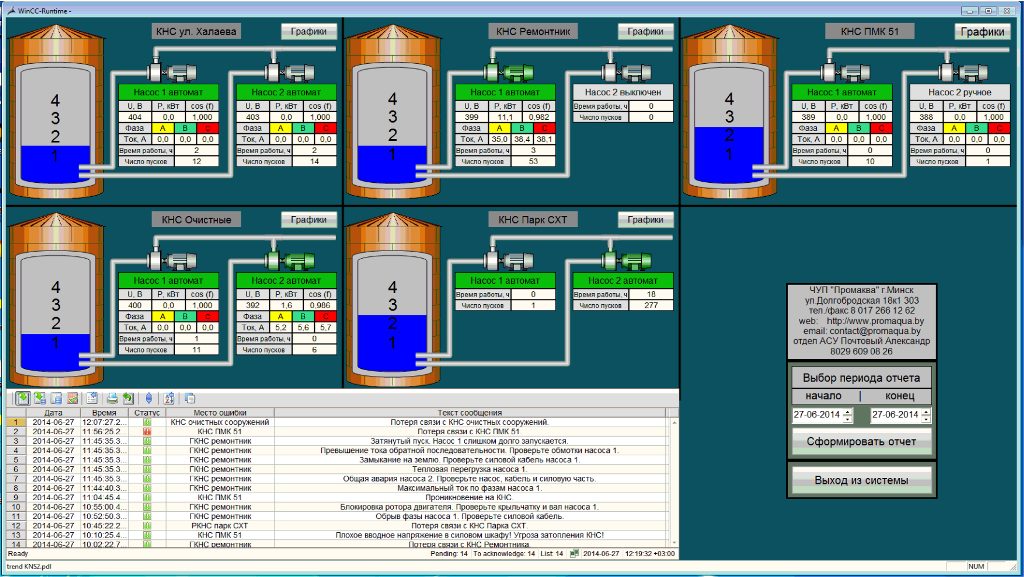
Task: Click red status icon of КНС ПМК 51 alarm
Action: pyautogui.click(x=147, y=431)
